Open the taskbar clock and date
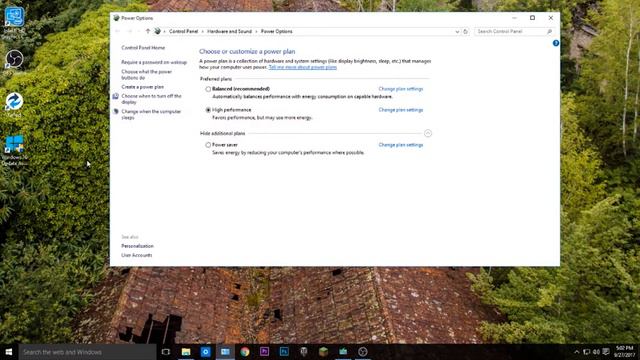Viewport: 640px width, 360px height. 624,351
